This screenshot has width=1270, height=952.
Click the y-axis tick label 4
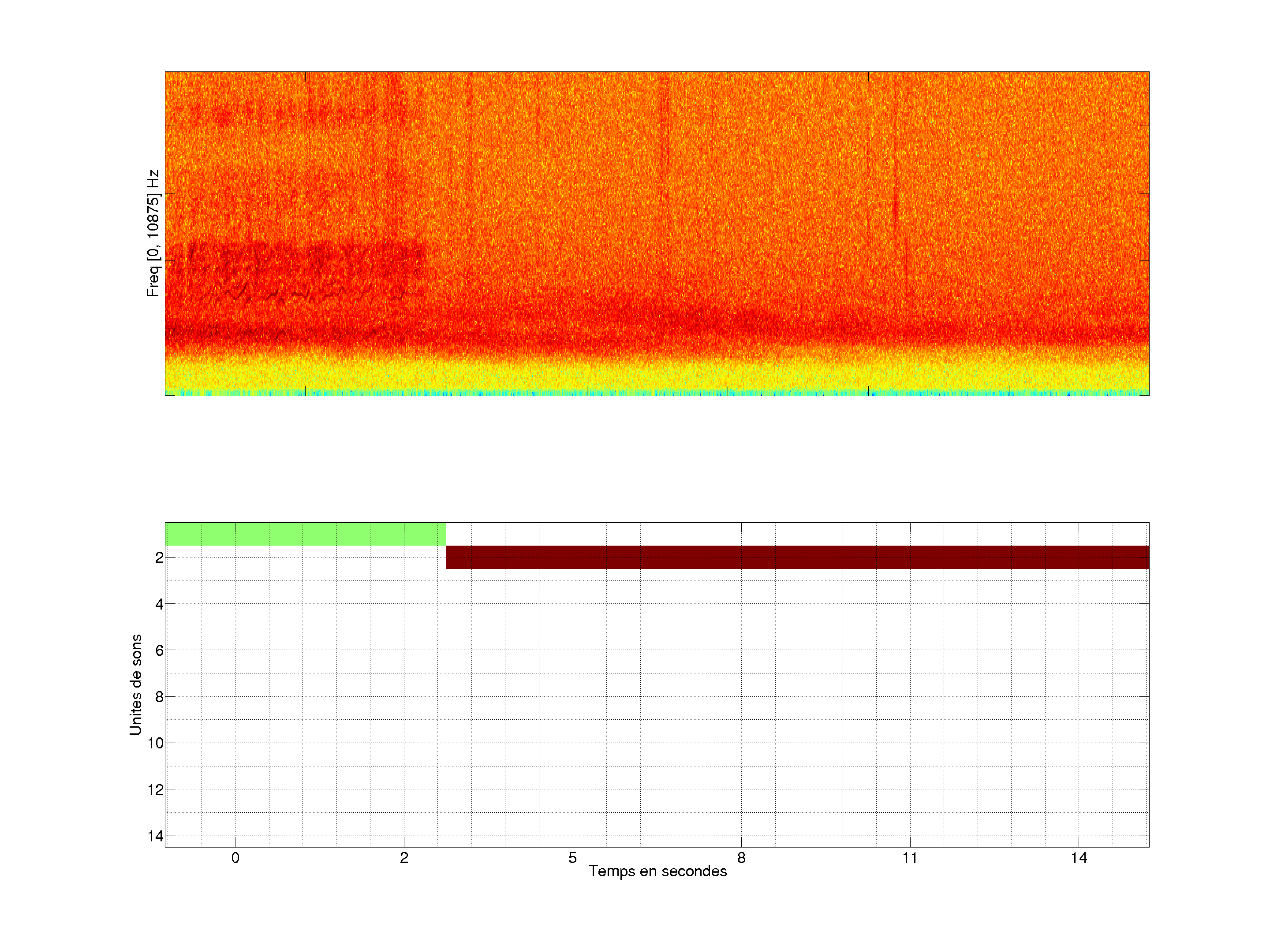(x=159, y=604)
